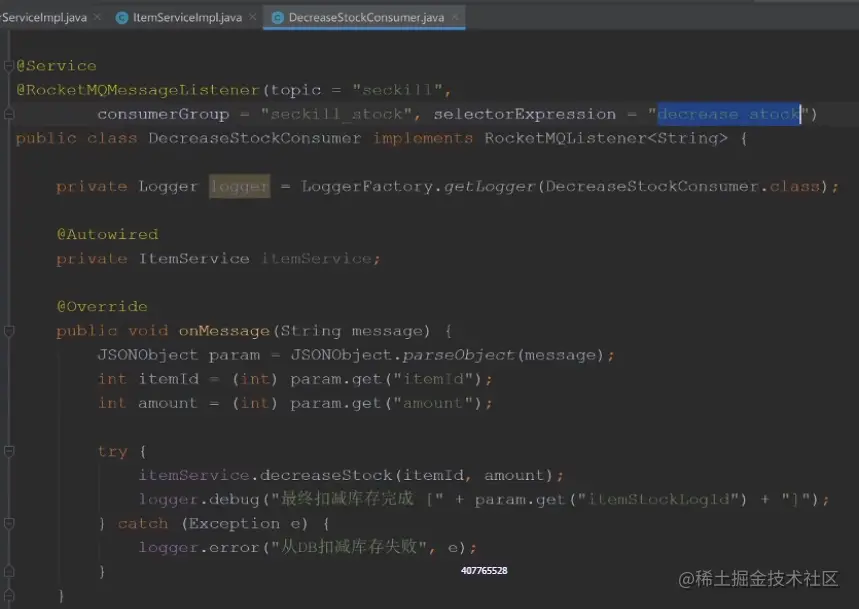The image size is (859, 609).
Task: Click class icon on ItemServiceImpl.java tab
Action: pyautogui.click(x=122, y=18)
